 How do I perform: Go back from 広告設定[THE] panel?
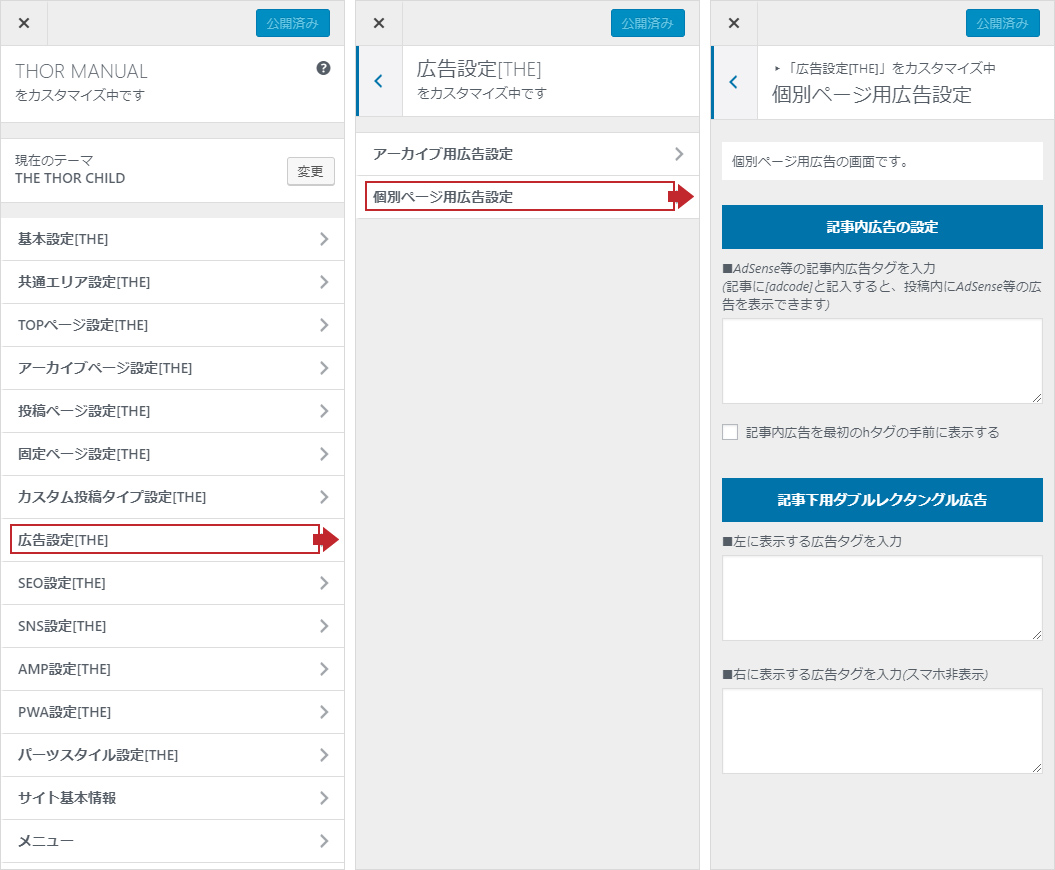[x=378, y=81]
